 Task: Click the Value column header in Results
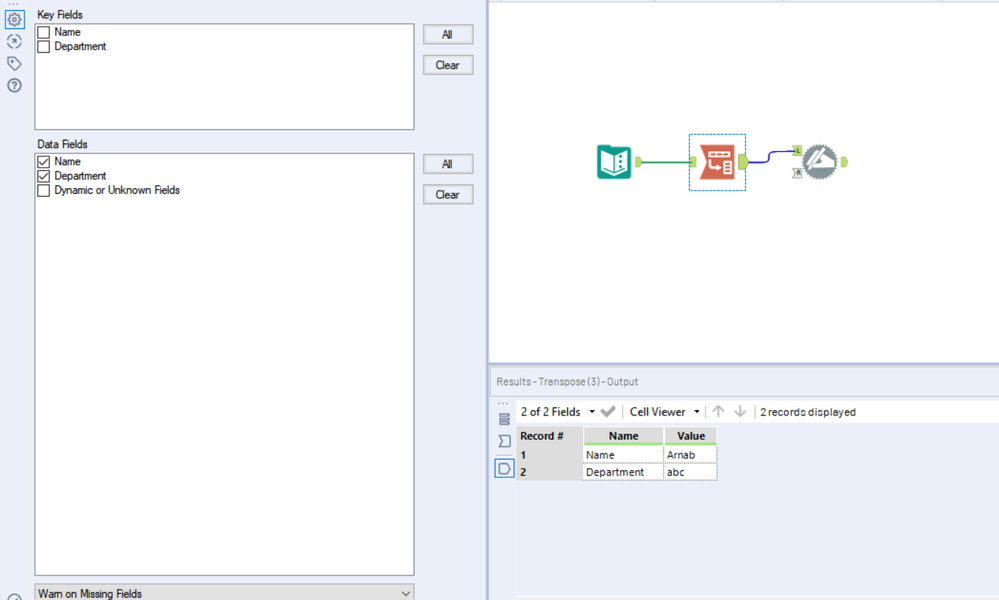pos(691,436)
